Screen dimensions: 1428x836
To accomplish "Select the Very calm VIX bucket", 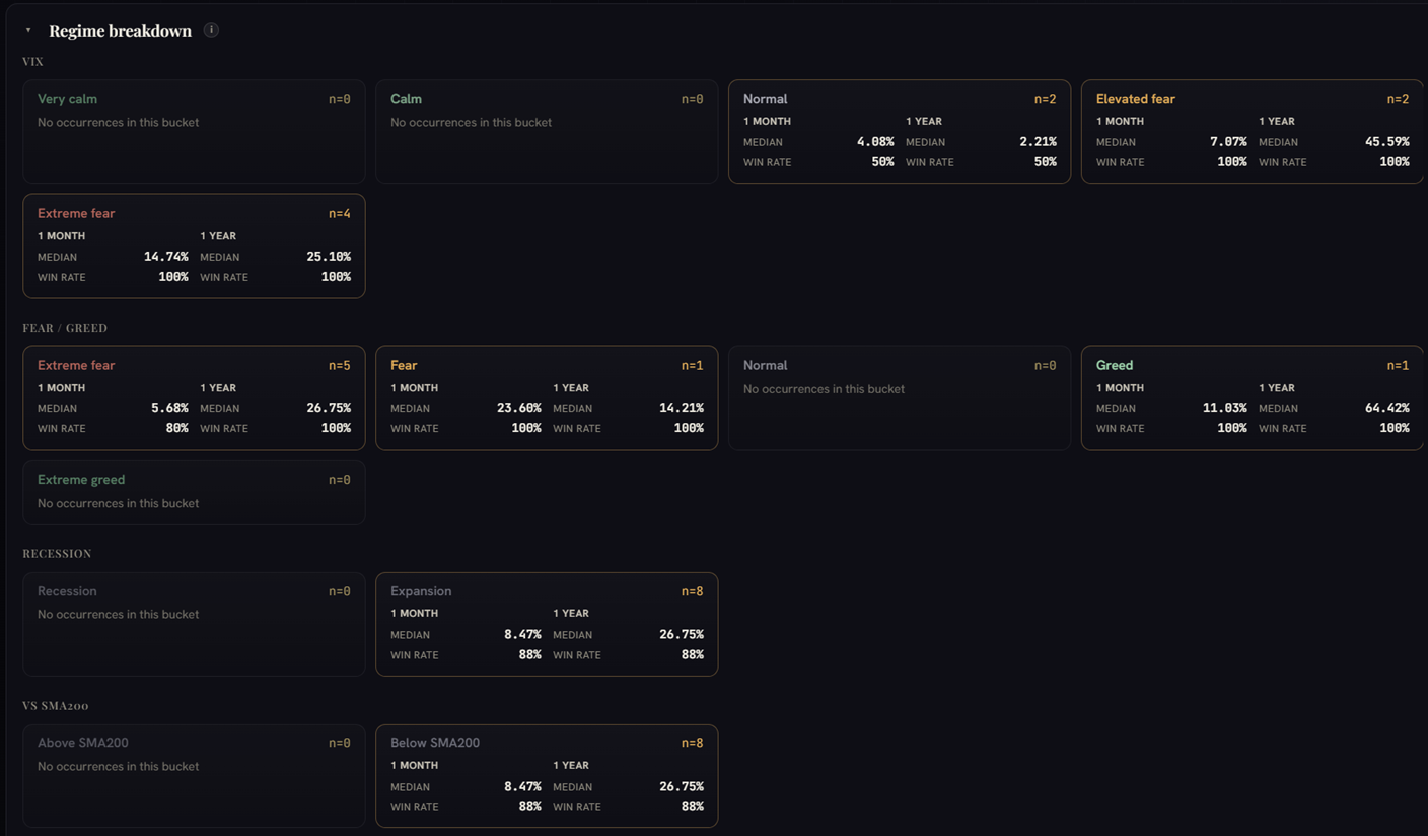I will point(194,132).
